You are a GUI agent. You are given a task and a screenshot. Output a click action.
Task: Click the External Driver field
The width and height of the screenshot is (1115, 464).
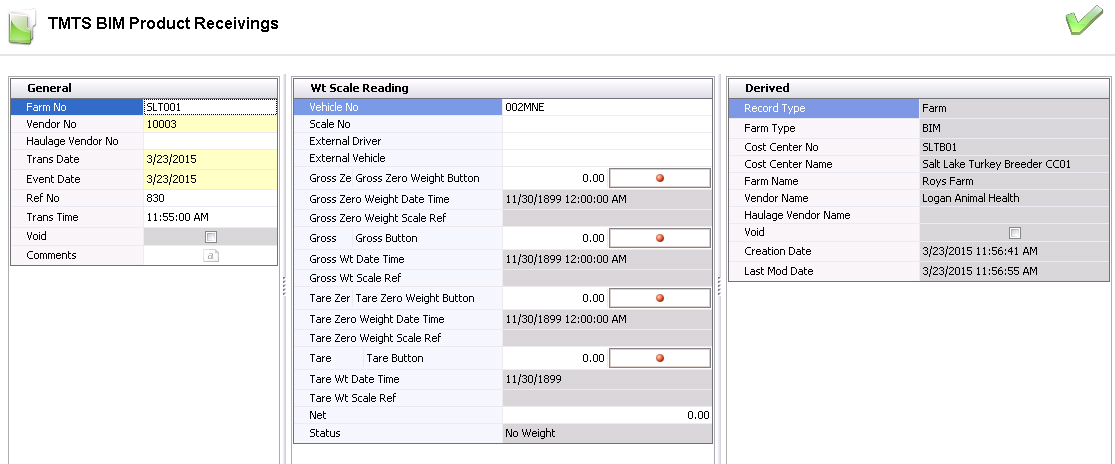tap(606, 142)
